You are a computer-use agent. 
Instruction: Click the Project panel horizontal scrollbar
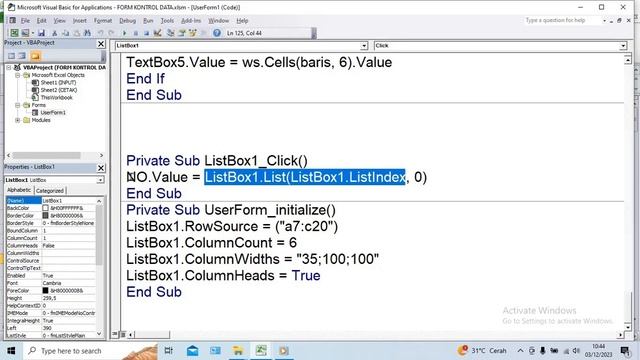(x=55, y=156)
